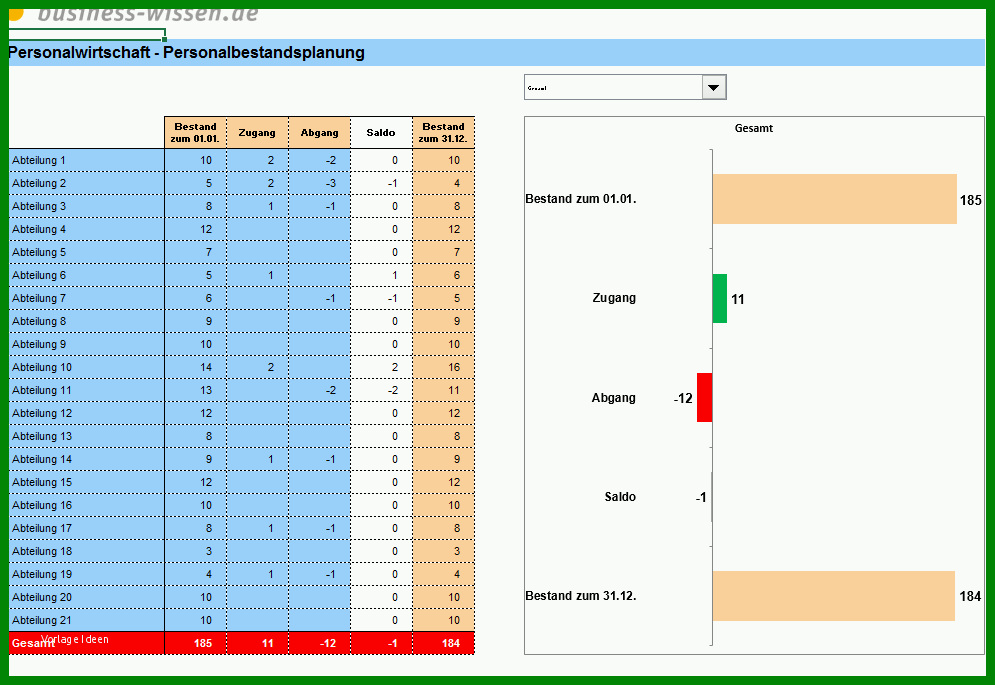This screenshot has width=995, height=685.
Task: Click the chart data label 185
Action: point(971,200)
